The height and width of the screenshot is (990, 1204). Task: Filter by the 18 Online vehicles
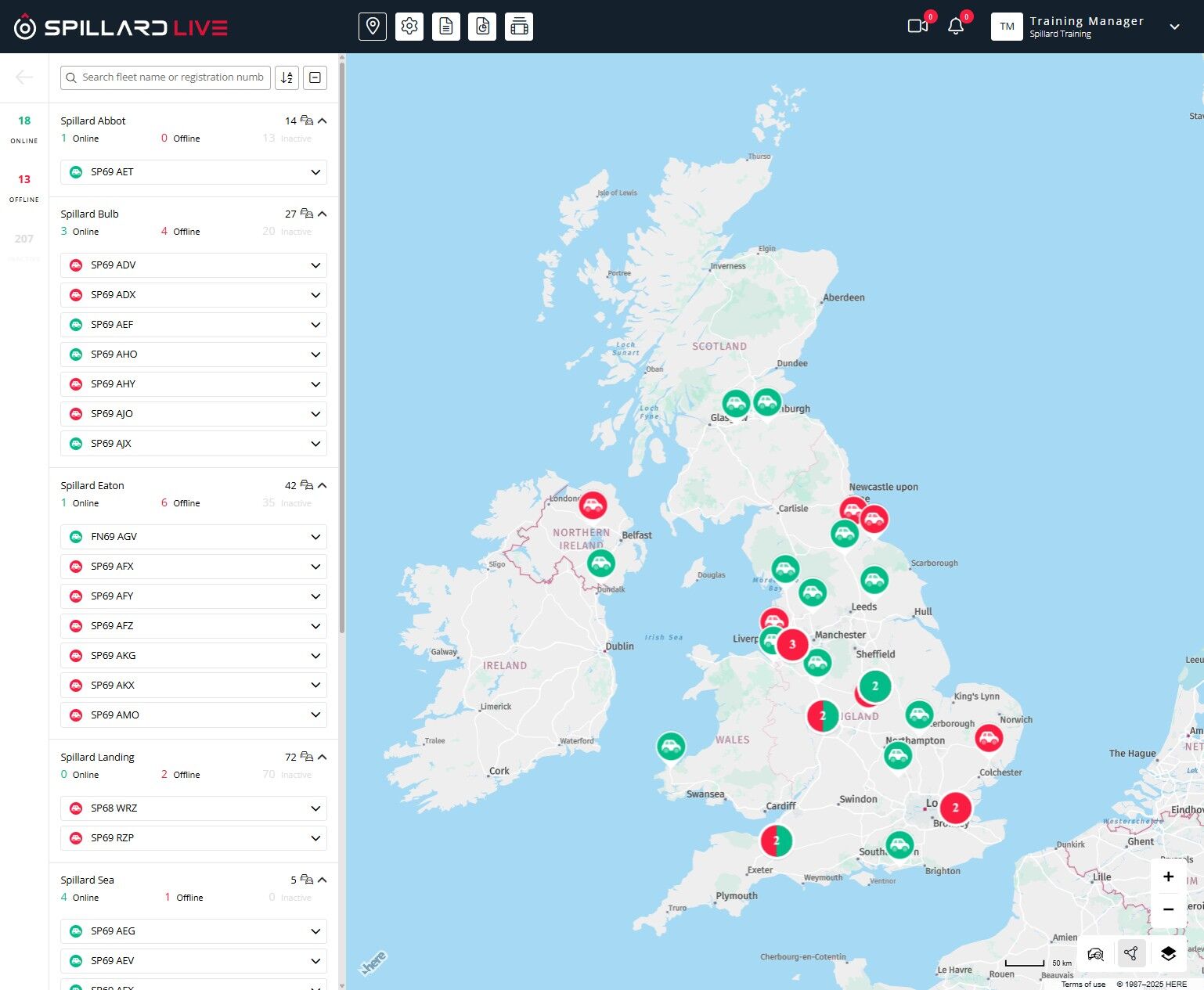point(24,129)
